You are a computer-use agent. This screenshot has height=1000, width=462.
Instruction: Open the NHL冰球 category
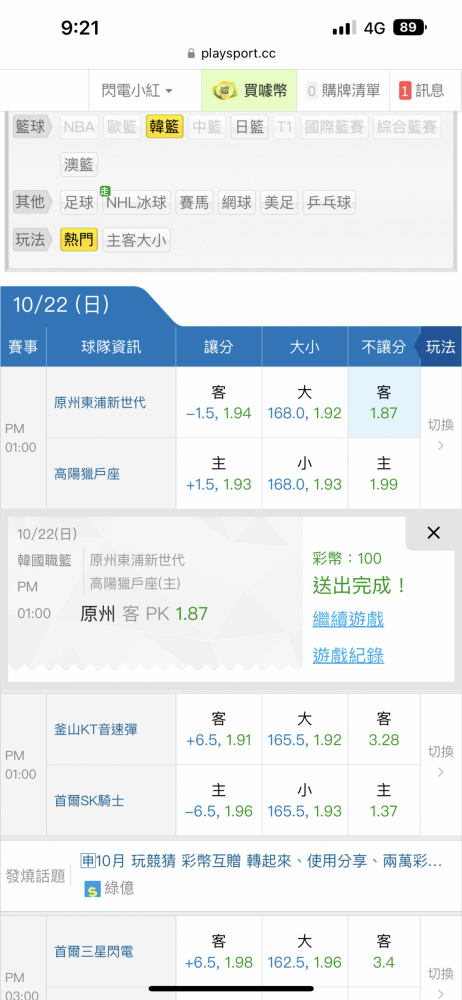pyautogui.click(x=137, y=203)
